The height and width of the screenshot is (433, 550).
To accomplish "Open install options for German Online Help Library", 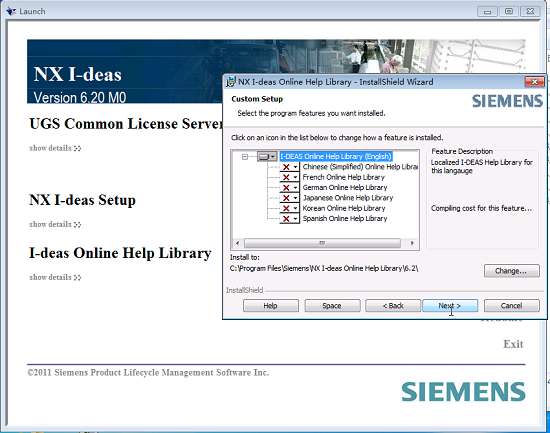I will pos(289,188).
